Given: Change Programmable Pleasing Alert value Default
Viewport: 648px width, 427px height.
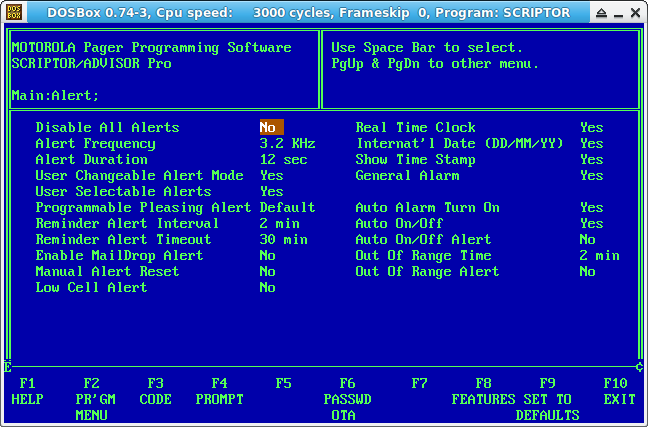Looking at the screenshot, I should [287, 208].
